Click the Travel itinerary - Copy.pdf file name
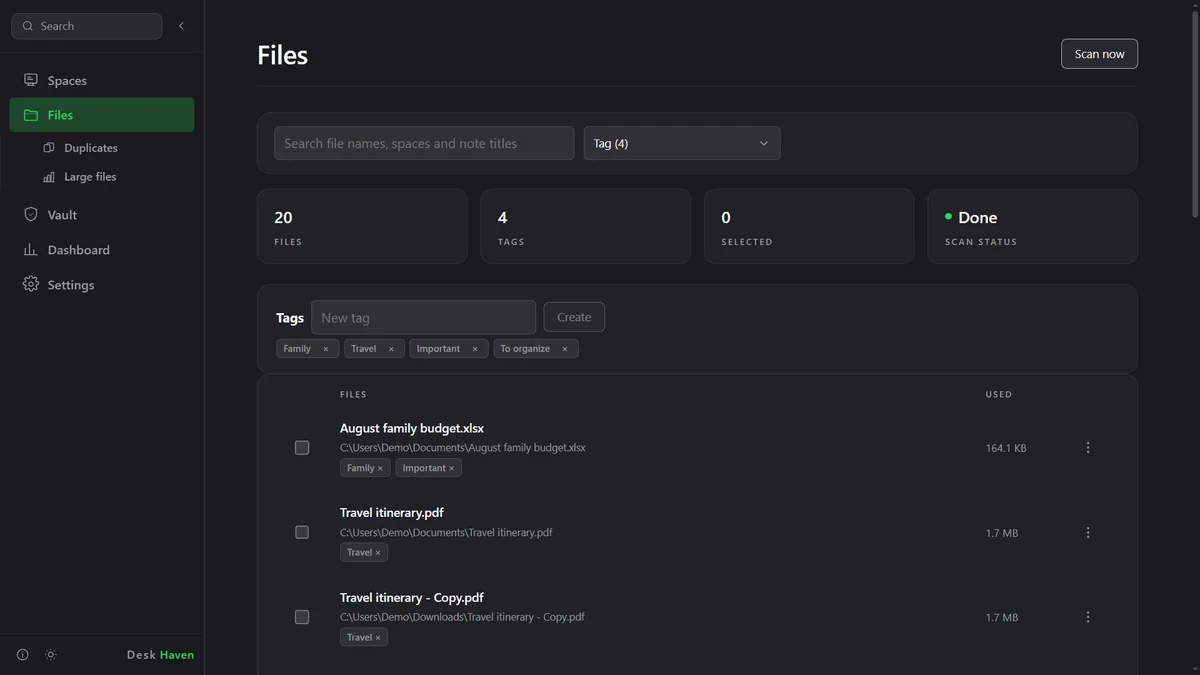 click(x=414, y=598)
